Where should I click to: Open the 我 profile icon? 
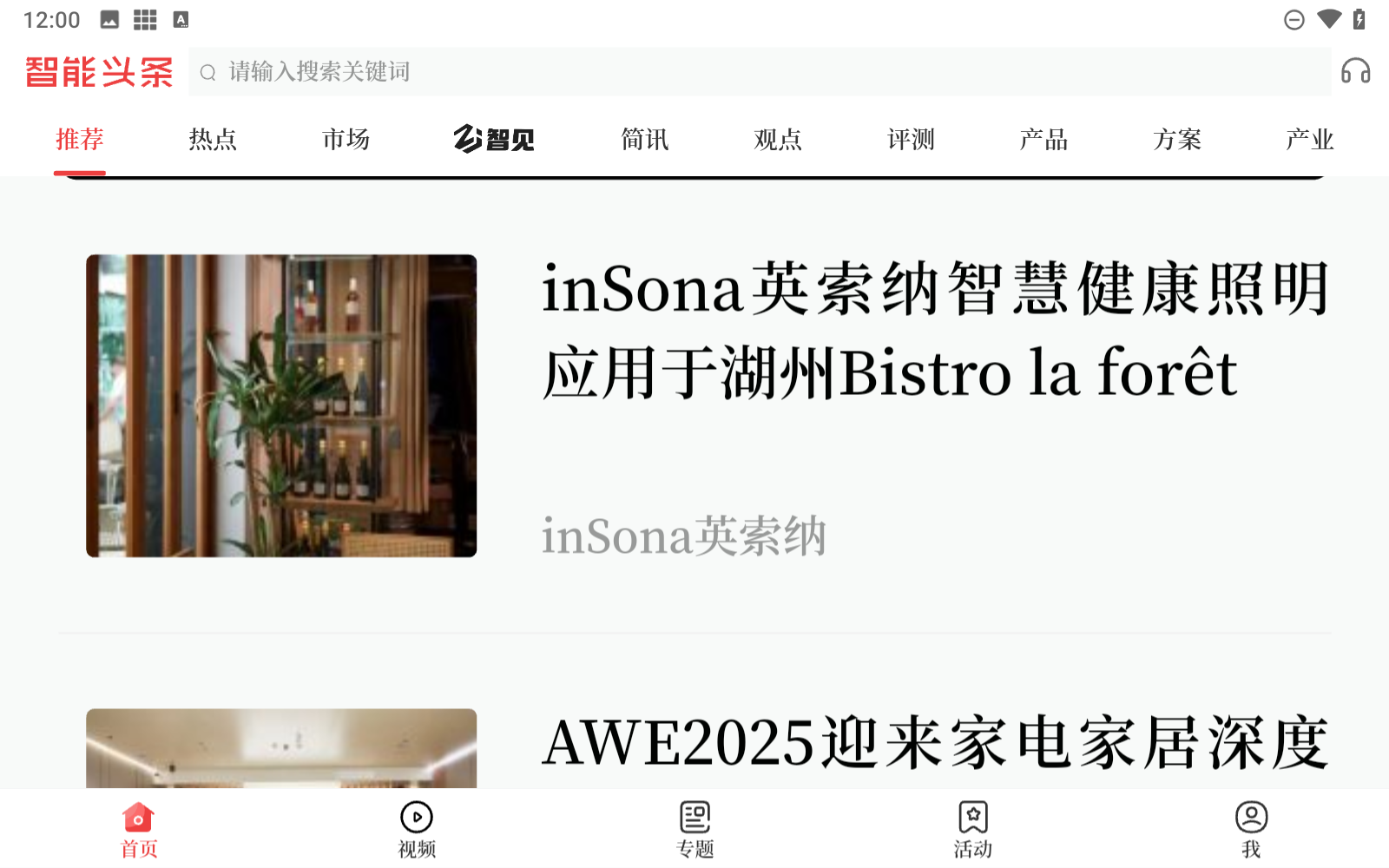(1251, 817)
